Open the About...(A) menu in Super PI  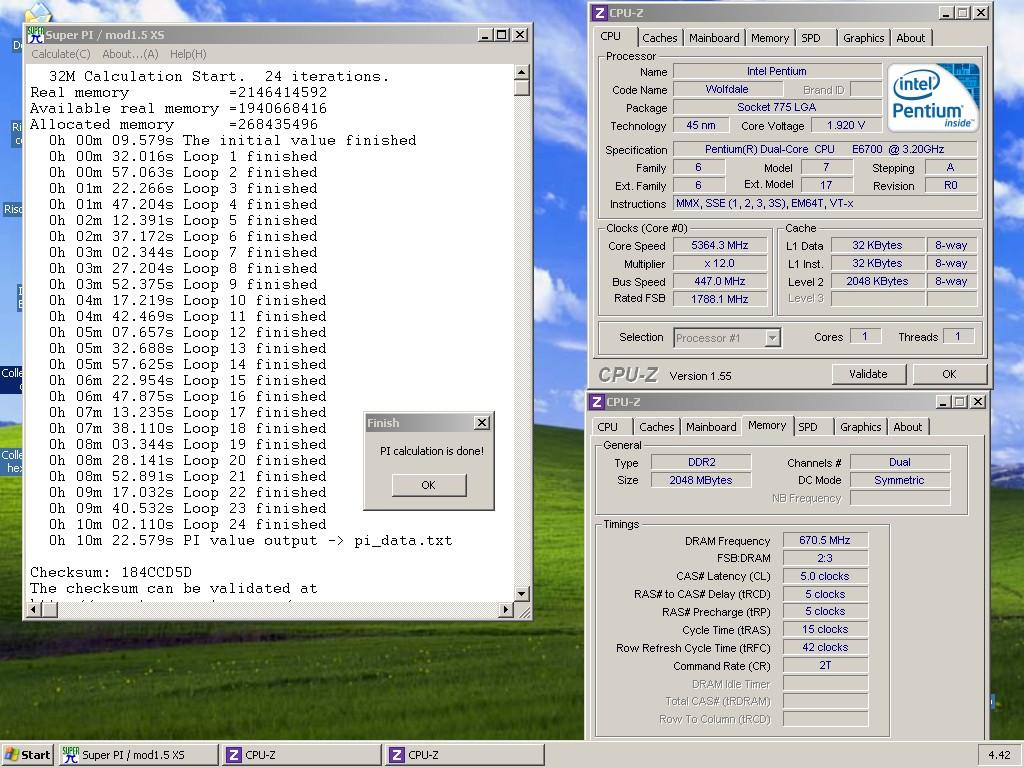(x=130, y=54)
